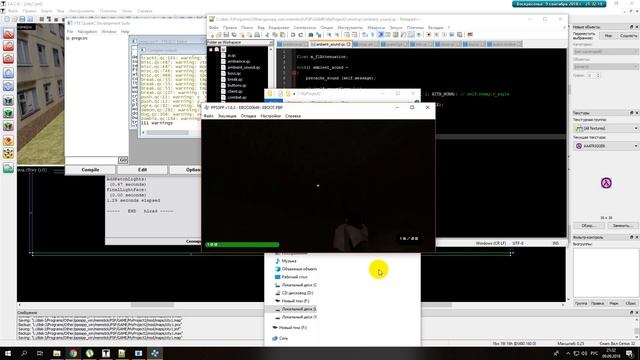The height and width of the screenshot is (360, 640).
Task: Open Файл menu in J.A.C.K.
Action: click(x=13, y=11)
